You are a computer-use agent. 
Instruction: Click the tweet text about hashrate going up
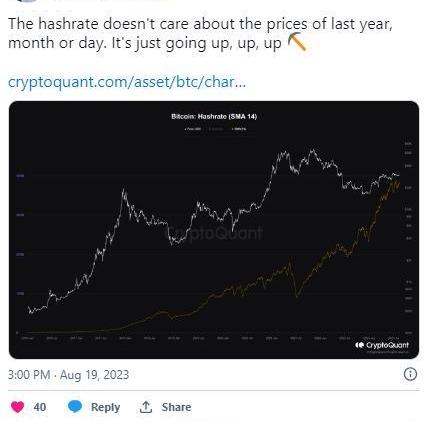200,33
